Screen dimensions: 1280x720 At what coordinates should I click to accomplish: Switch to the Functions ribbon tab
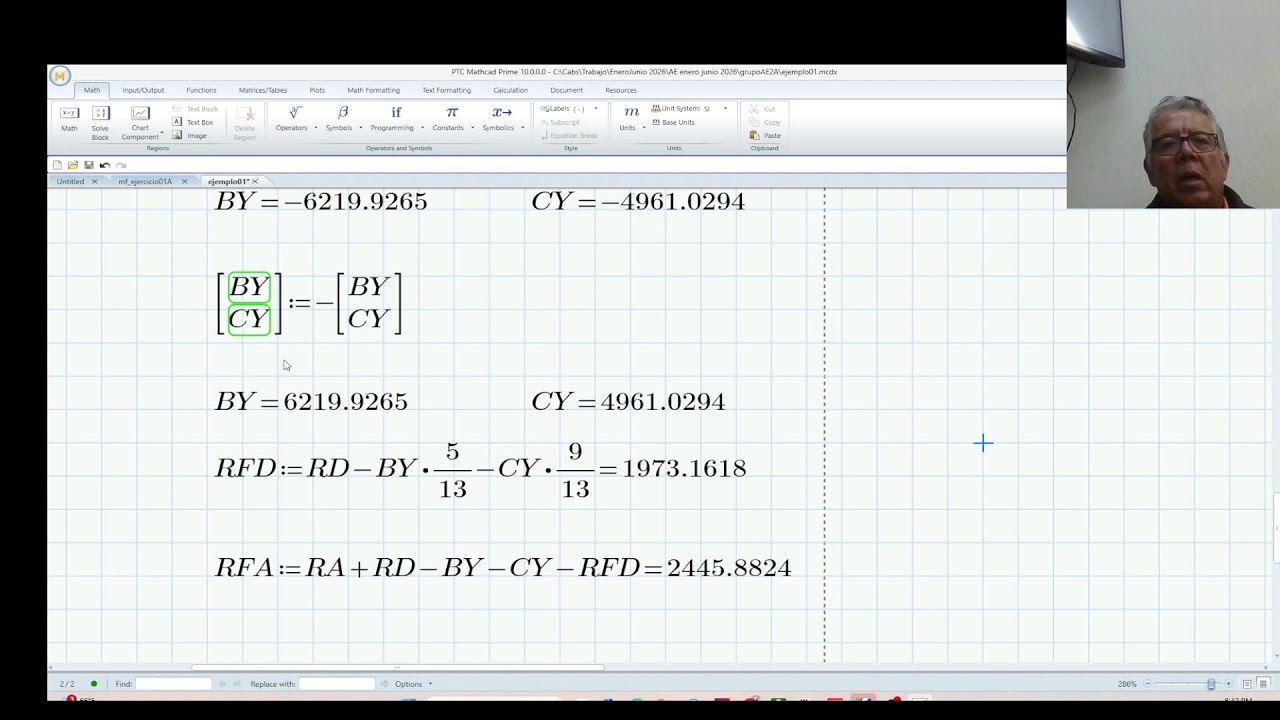pos(201,90)
